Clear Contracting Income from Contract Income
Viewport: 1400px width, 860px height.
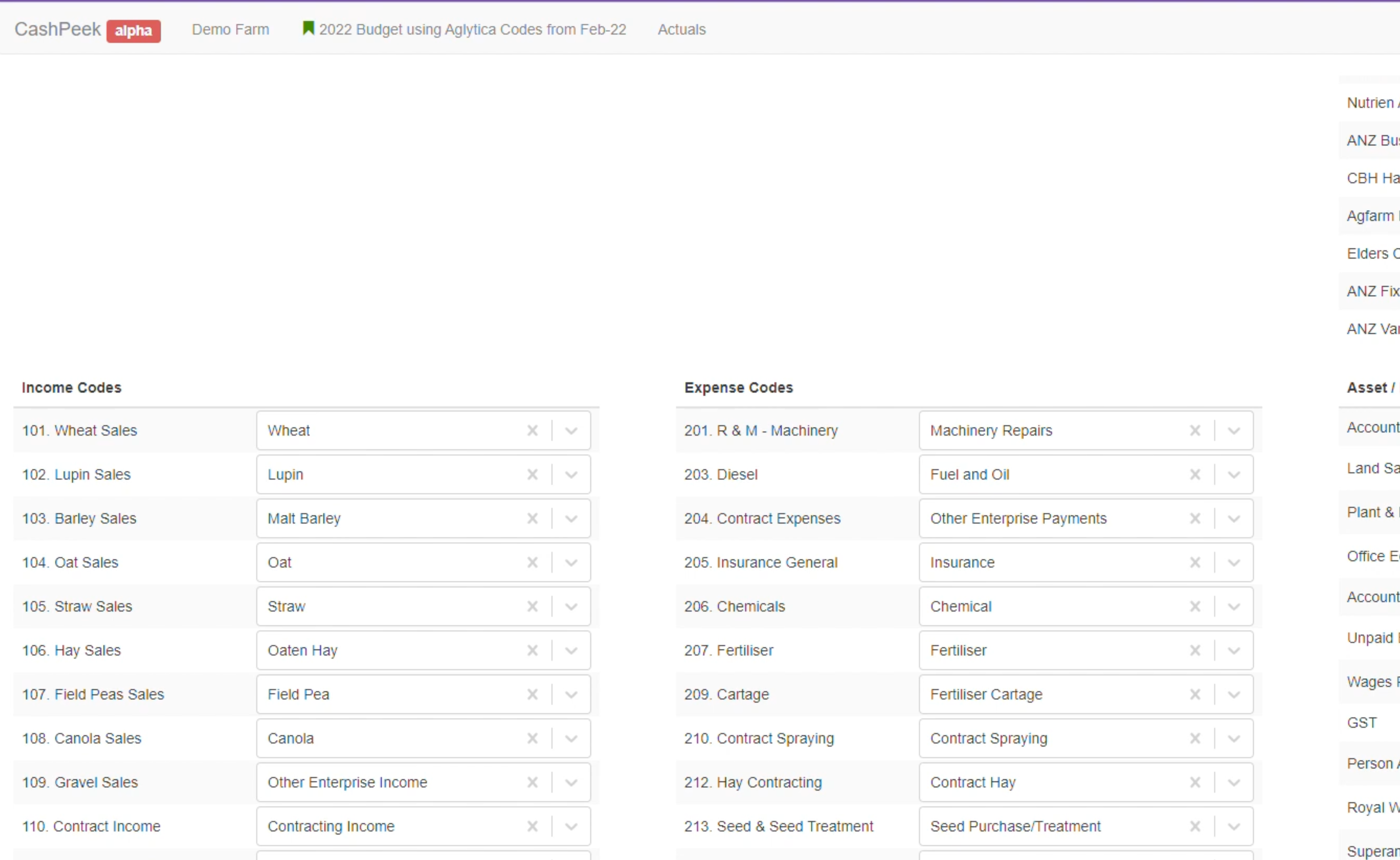pos(532,827)
